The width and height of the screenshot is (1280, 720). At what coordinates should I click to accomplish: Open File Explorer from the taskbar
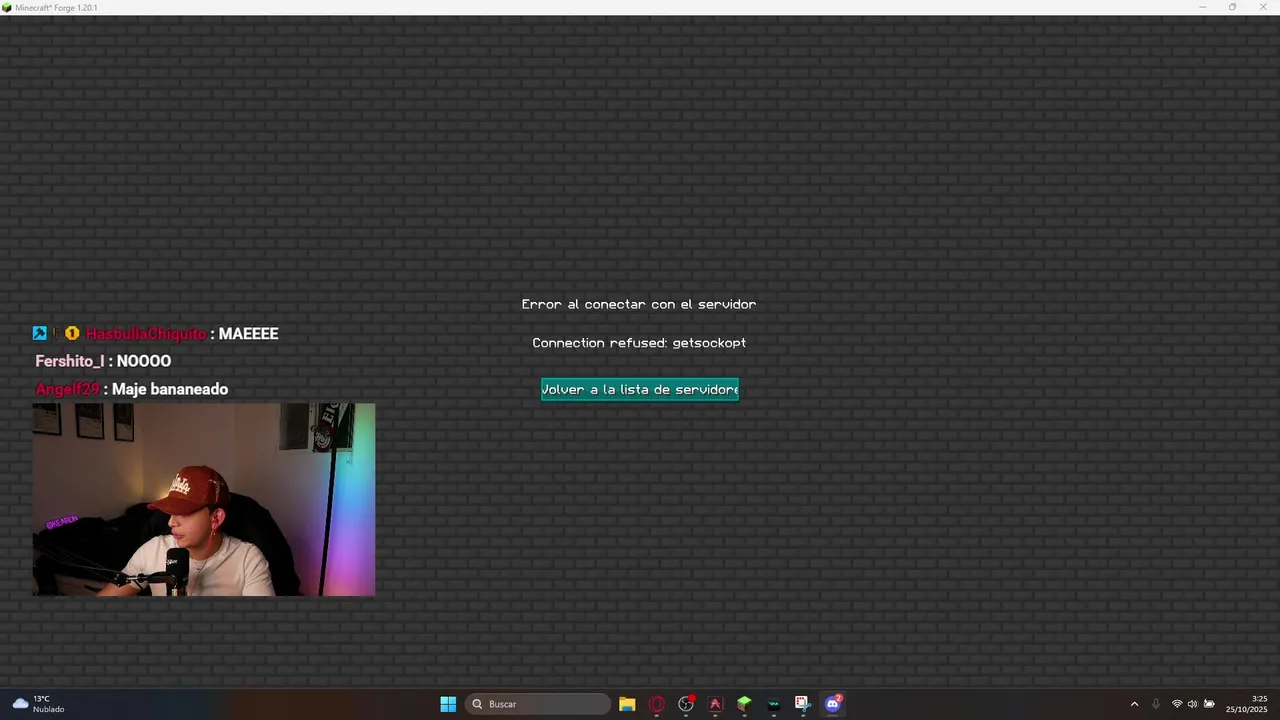point(627,704)
